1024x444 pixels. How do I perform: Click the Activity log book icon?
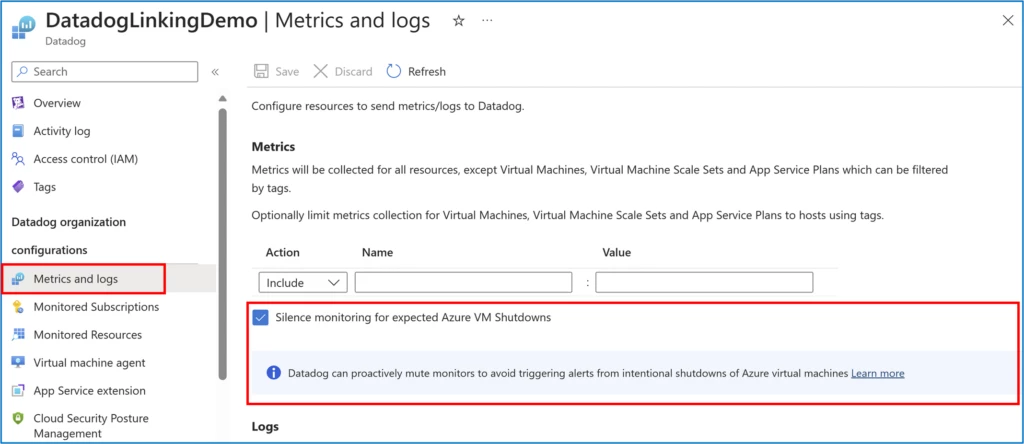tap(19, 131)
